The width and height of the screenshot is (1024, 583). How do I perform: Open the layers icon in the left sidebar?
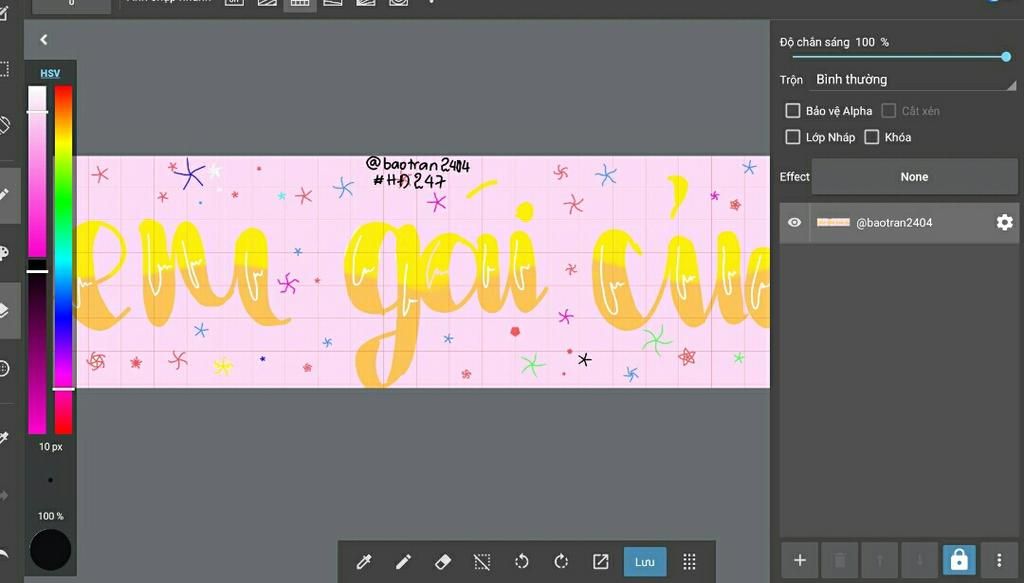pyautogui.click(x=7, y=310)
